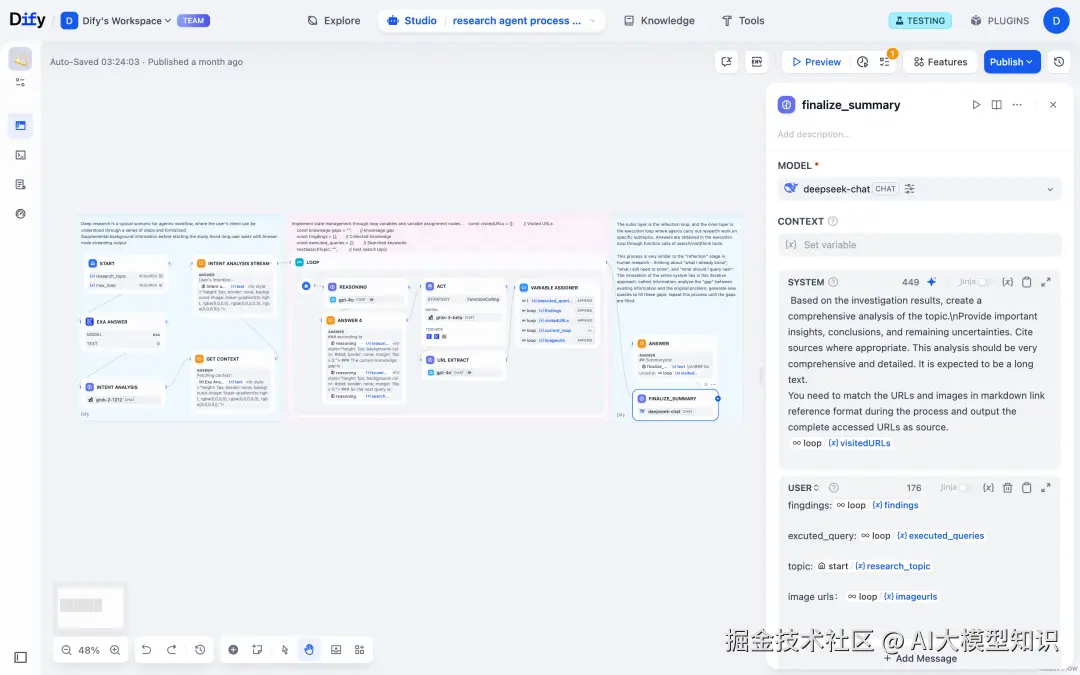Expand the research agent process app dropdown
This screenshot has height=675, width=1080.
pos(592,21)
